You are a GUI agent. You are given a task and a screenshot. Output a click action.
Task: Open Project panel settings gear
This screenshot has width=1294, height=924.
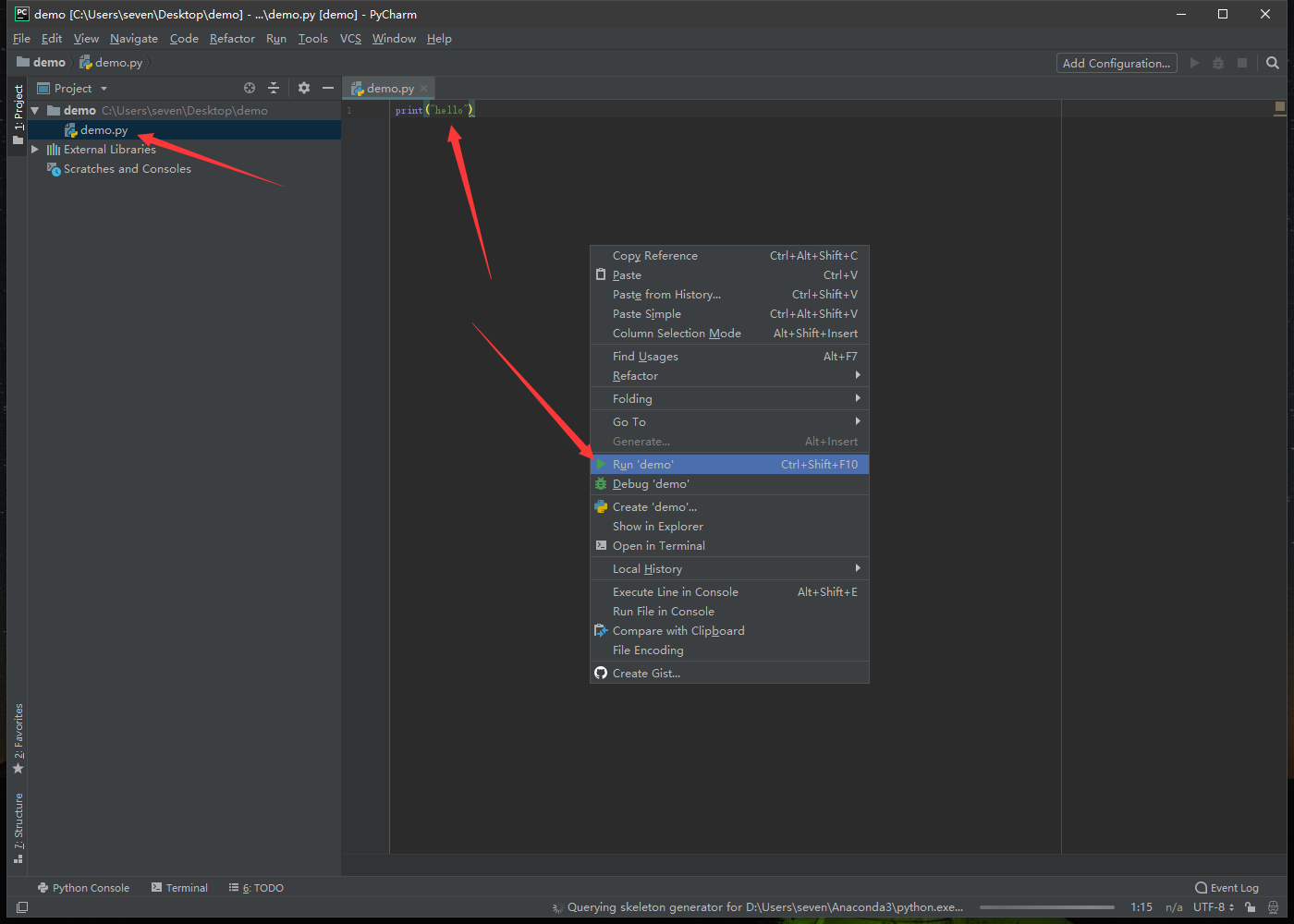point(304,88)
